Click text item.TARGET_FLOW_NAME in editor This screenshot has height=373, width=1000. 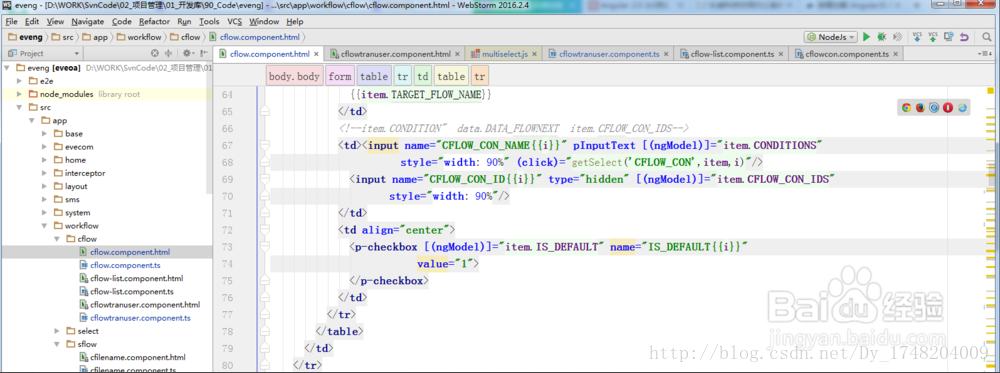421,95
